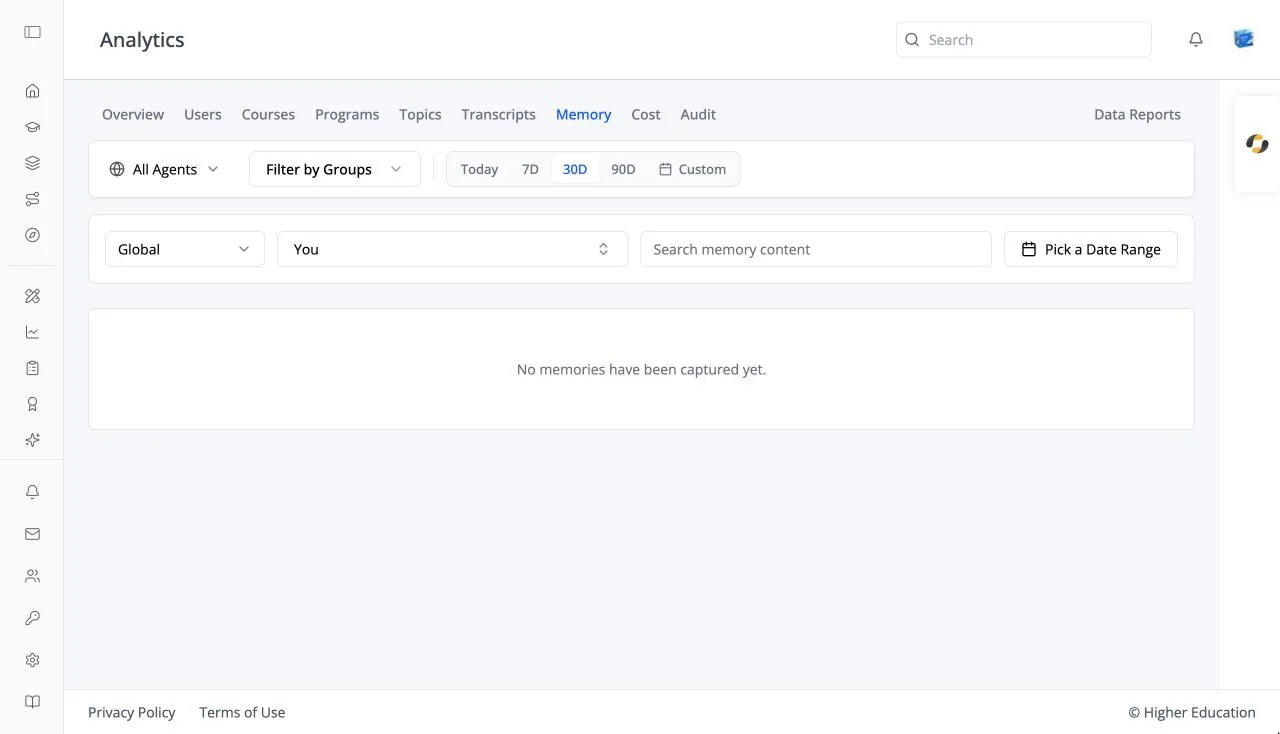The height and width of the screenshot is (734, 1280).
Task: Open the pencil and ruler sidebar icon
Action: coord(32,296)
